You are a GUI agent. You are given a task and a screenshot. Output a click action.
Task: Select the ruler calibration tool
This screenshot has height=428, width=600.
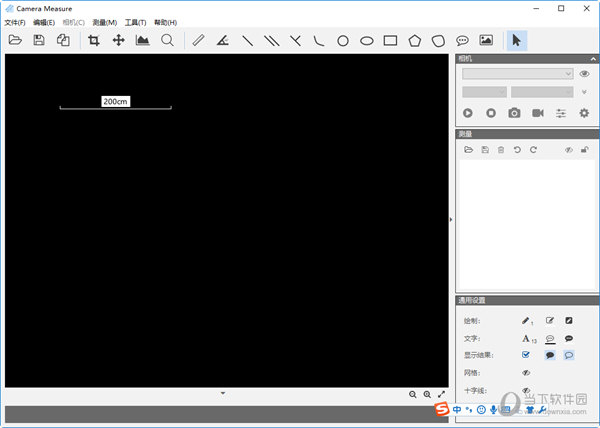198,40
